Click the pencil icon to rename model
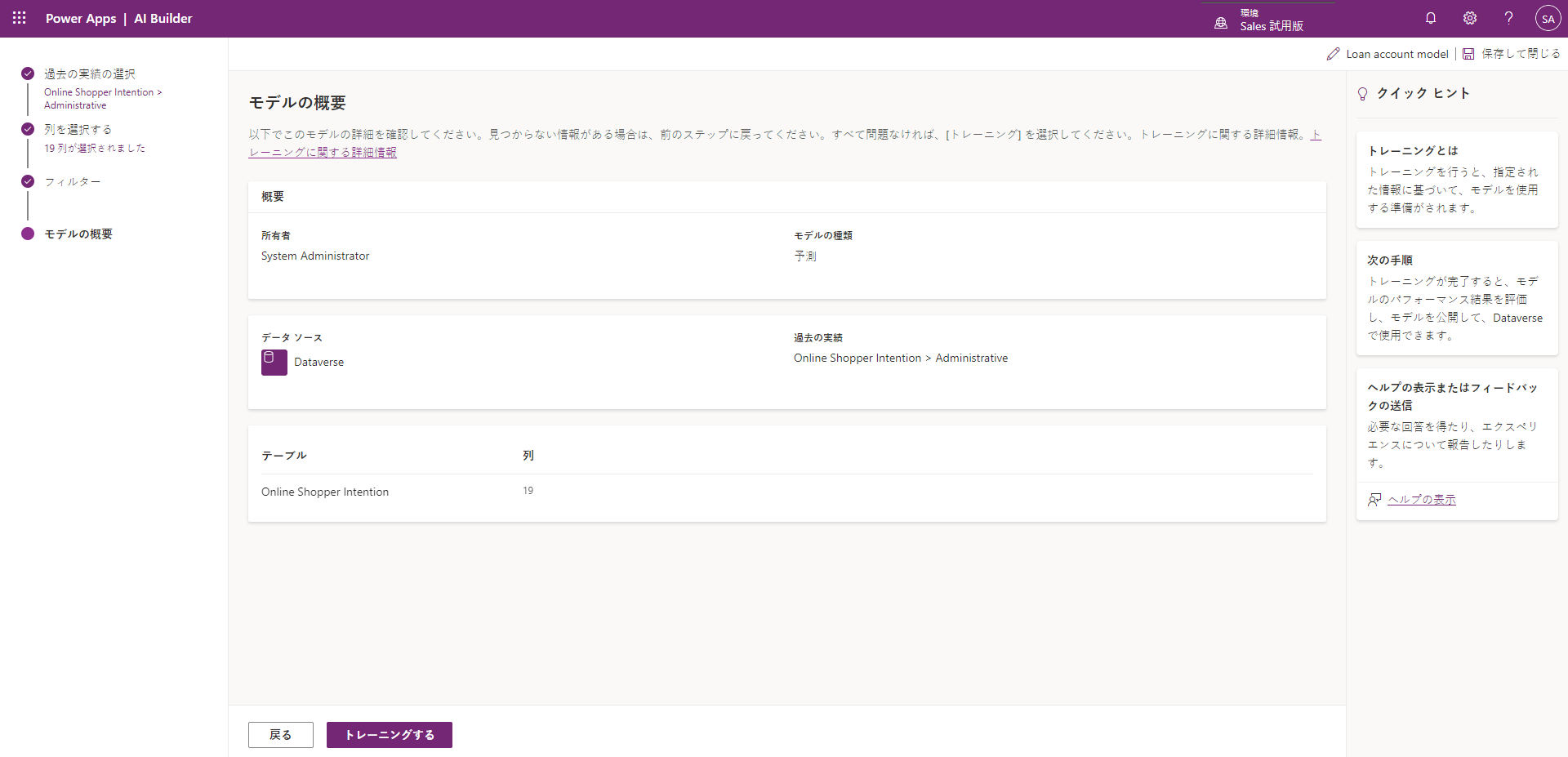Screen dimensions: 1568x757 [x=1333, y=54]
